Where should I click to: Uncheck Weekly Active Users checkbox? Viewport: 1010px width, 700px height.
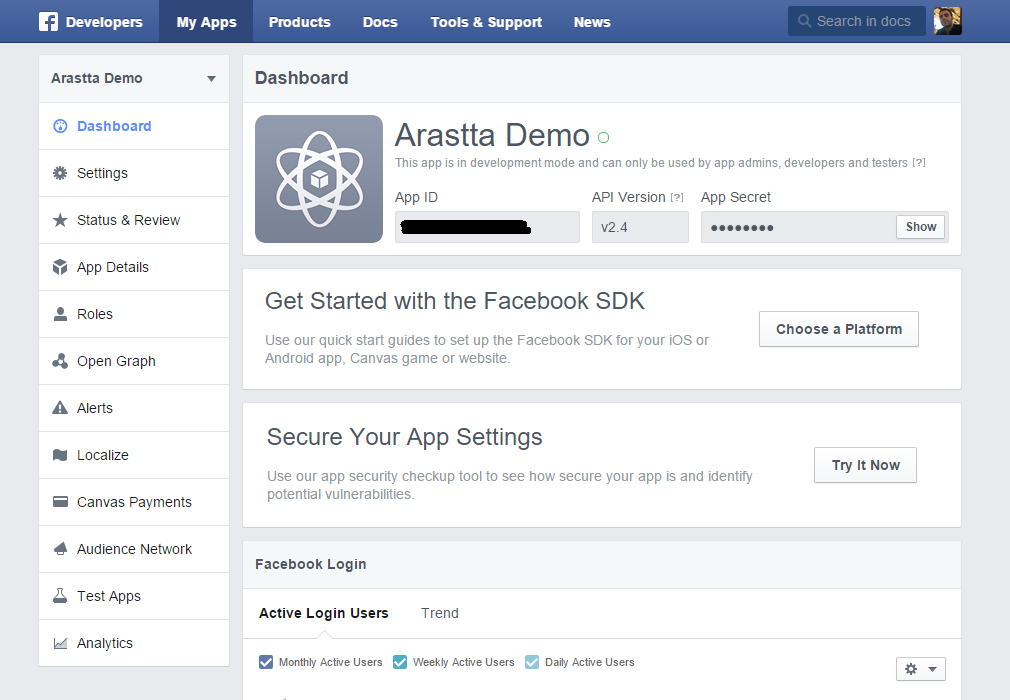[400, 662]
